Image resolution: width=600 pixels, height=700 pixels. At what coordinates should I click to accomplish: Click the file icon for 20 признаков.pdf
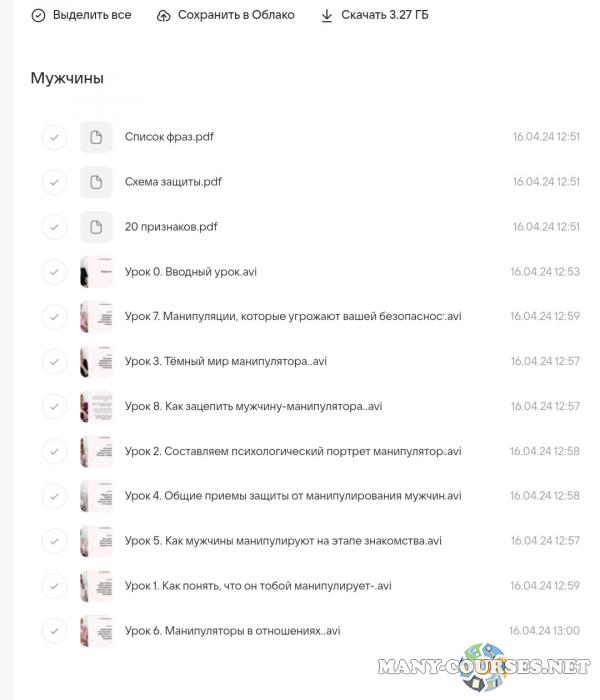(x=96, y=227)
